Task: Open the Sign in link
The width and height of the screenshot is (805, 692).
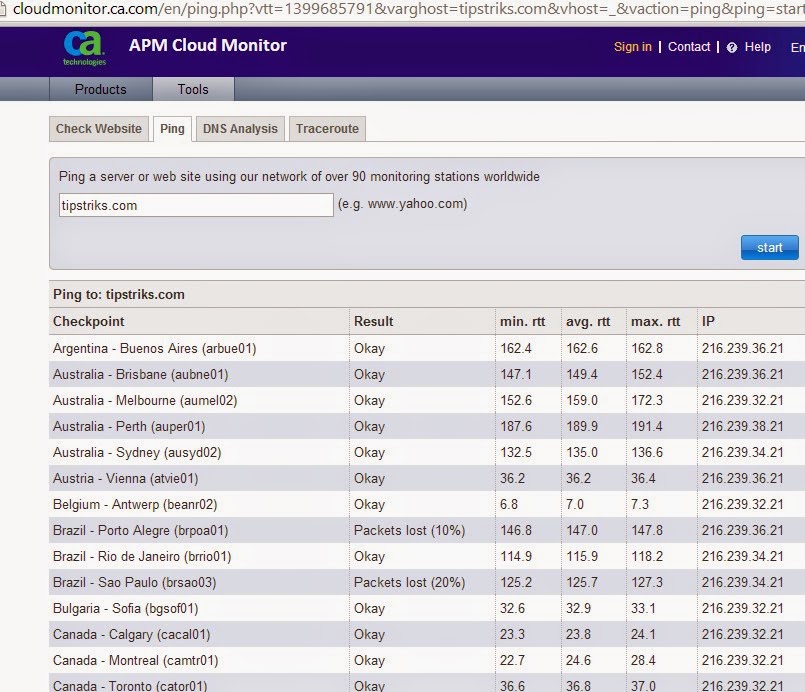Action: (632, 47)
